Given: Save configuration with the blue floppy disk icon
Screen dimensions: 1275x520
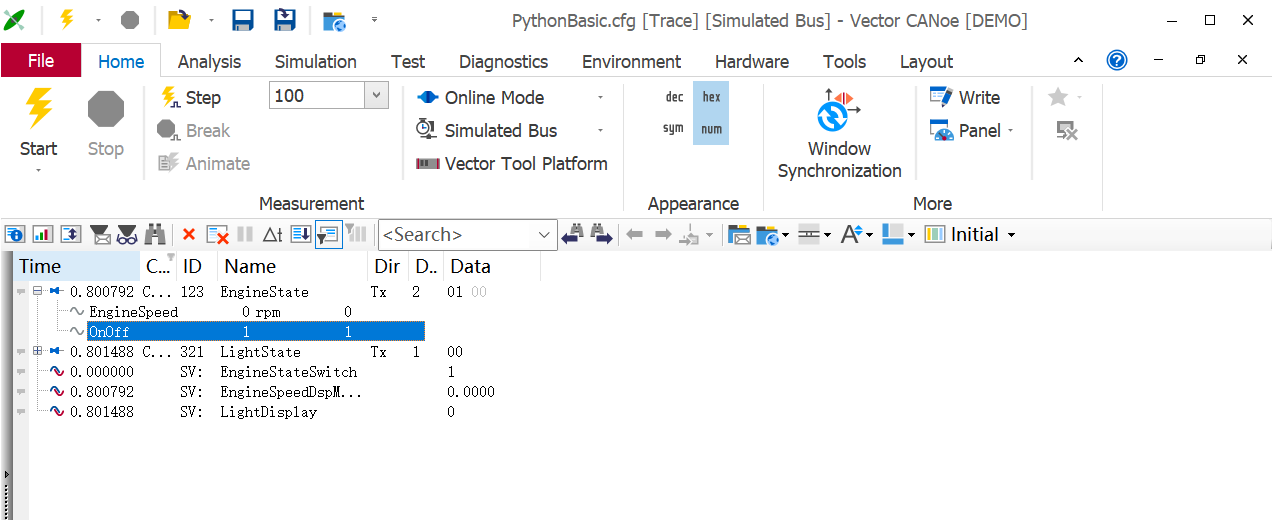Looking at the screenshot, I should pyautogui.click(x=243, y=20).
